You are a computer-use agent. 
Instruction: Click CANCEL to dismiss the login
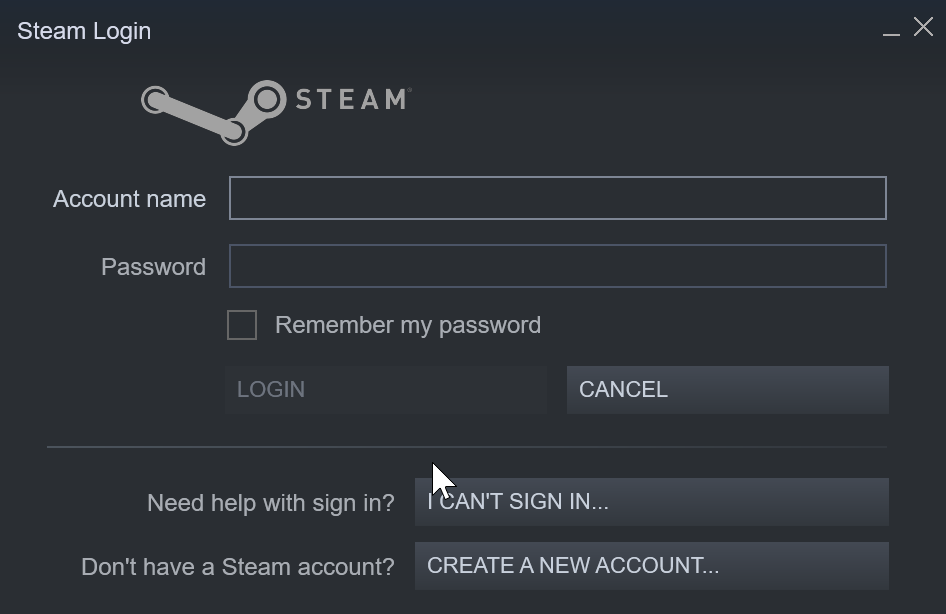(727, 389)
